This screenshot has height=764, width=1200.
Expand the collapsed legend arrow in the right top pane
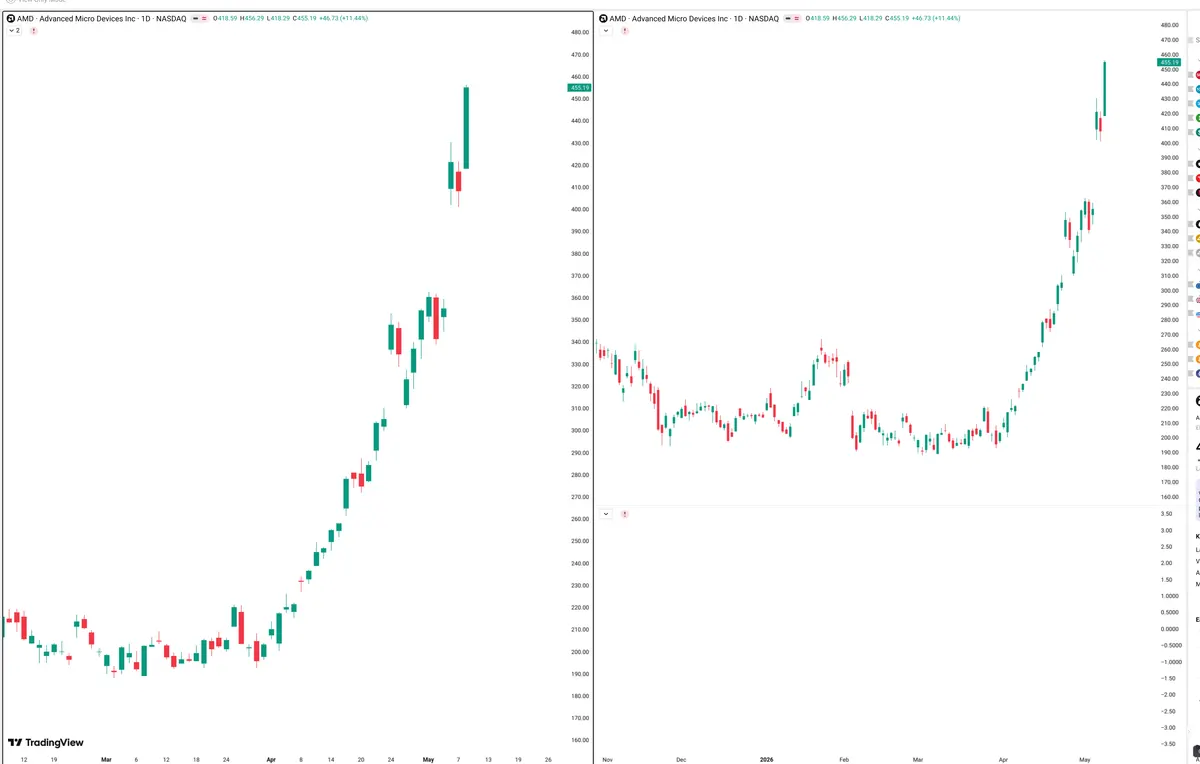click(x=606, y=31)
